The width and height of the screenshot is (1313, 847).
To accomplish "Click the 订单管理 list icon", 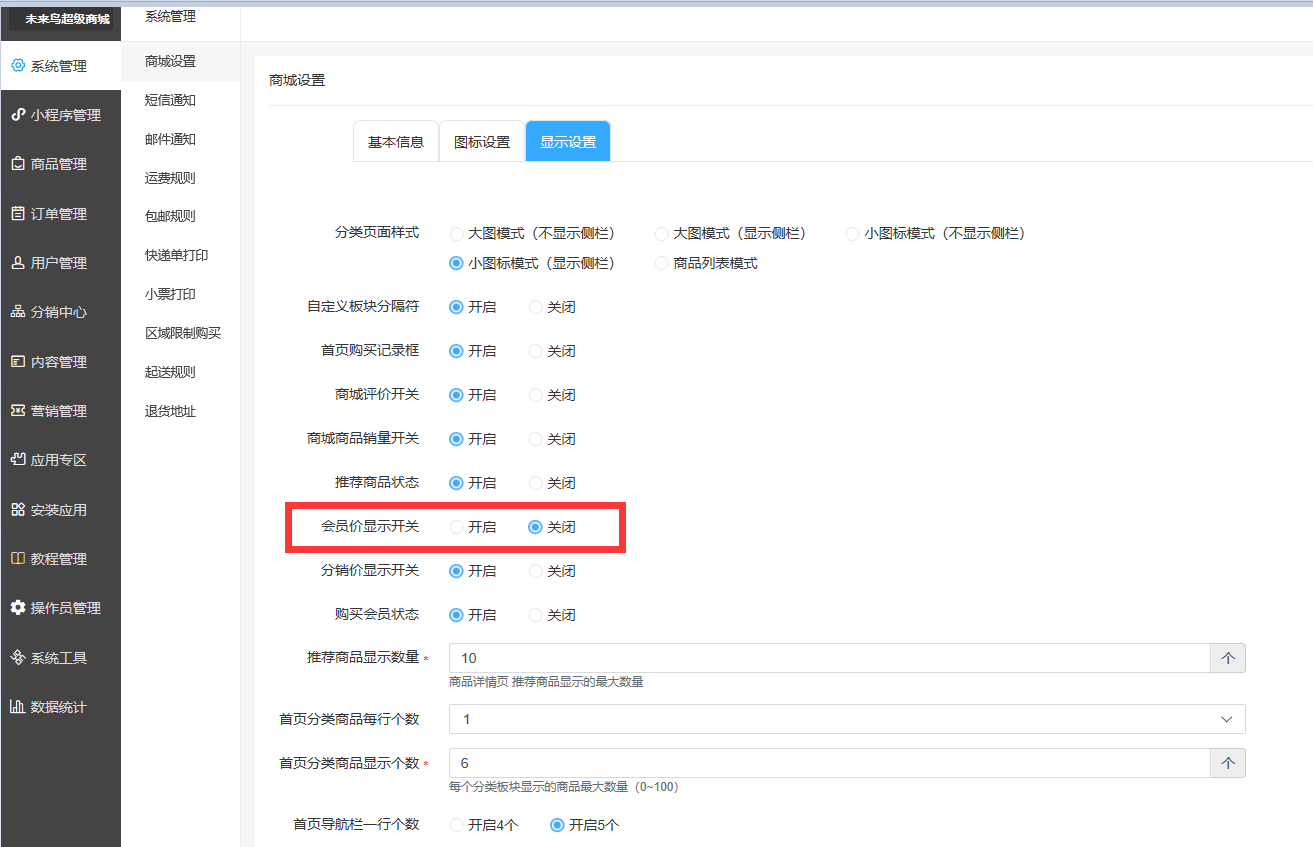I will coord(17,213).
